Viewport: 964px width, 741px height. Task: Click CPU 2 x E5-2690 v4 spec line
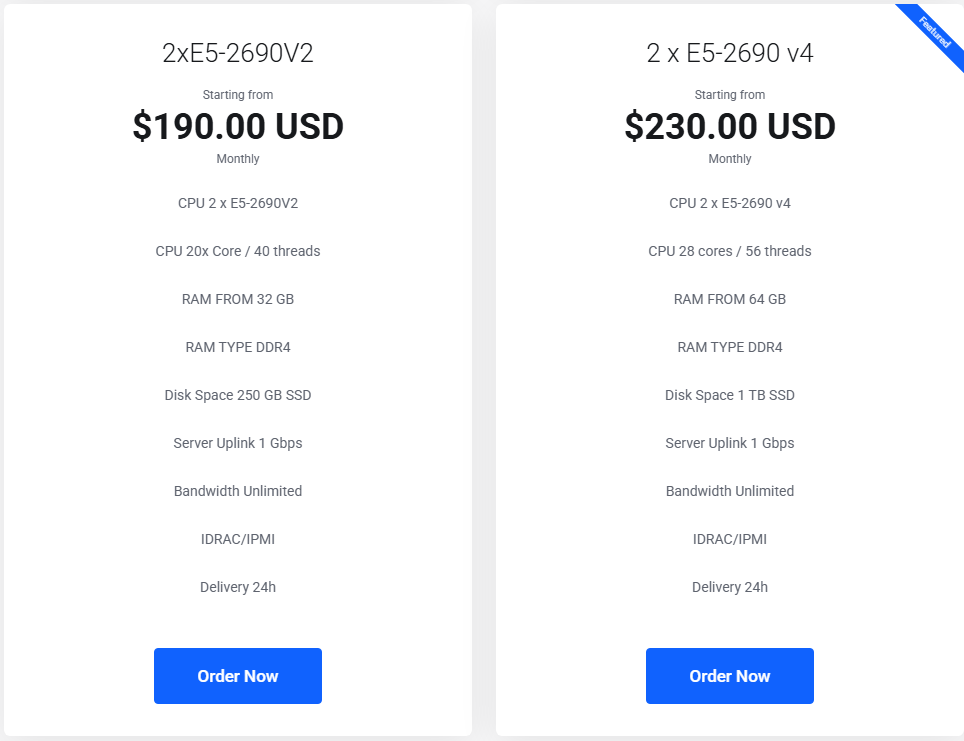(x=730, y=203)
